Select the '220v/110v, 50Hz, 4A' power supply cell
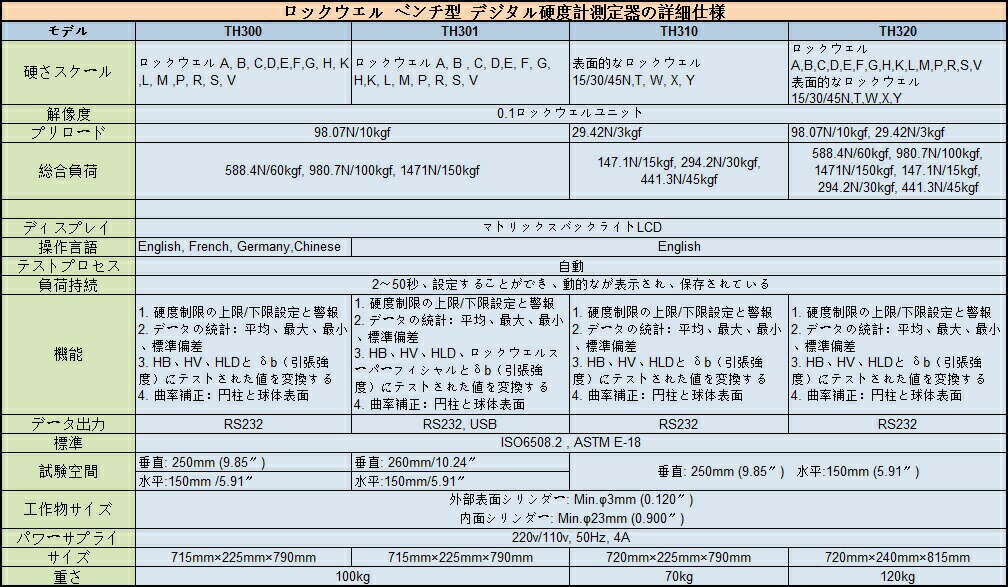Screen dimensions: 1008x587 (x=570, y=537)
